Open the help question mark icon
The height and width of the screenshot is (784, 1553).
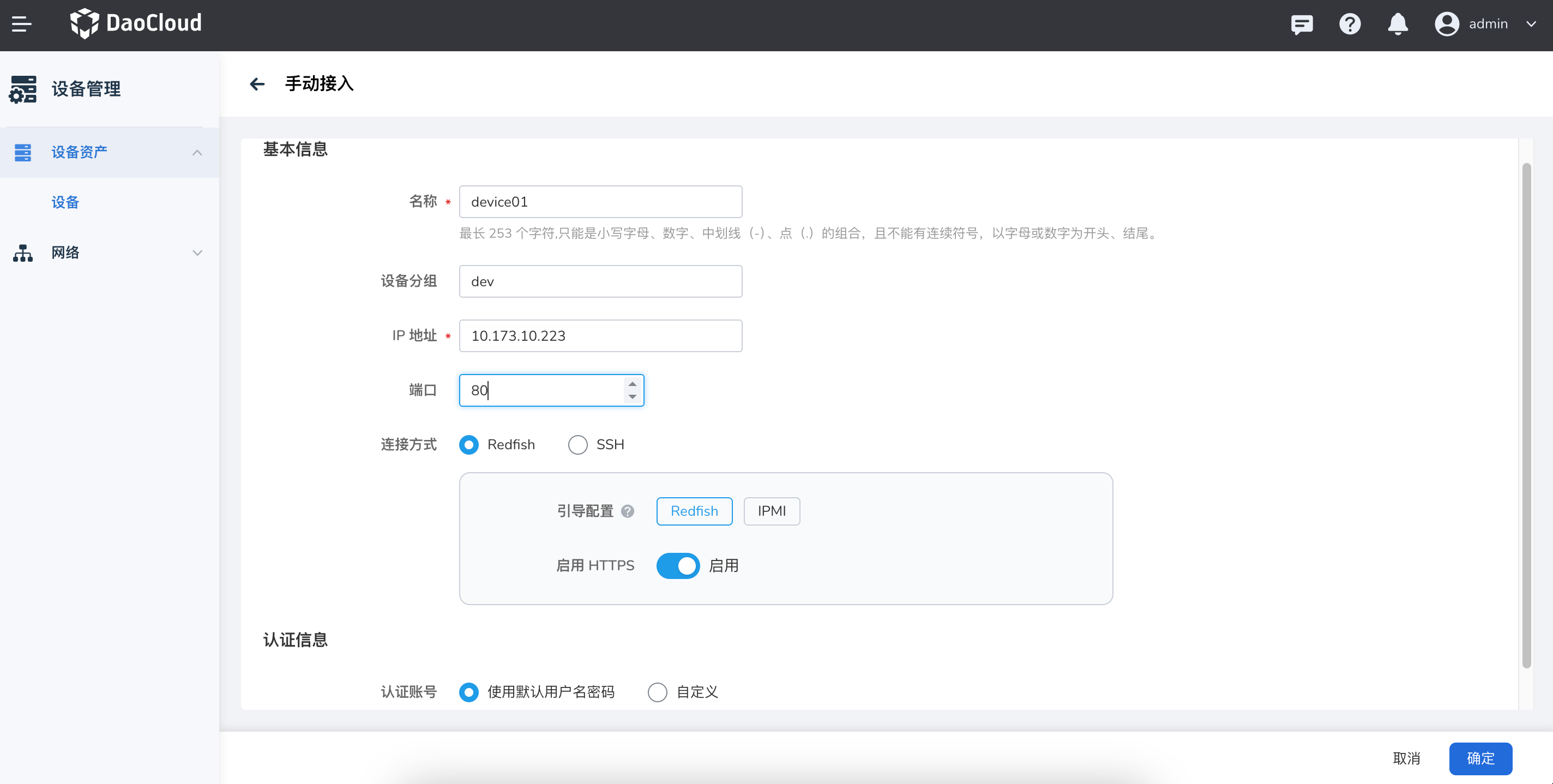tap(1350, 24)
